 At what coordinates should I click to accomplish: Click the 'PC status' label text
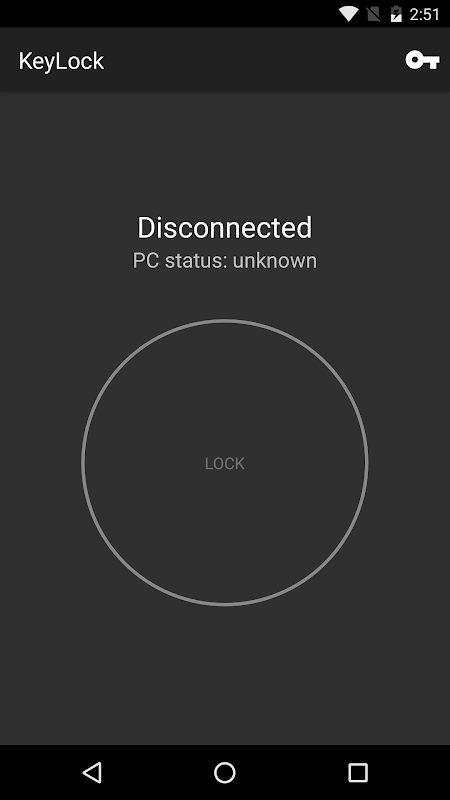pyautogui.click(x=180, y=260)
